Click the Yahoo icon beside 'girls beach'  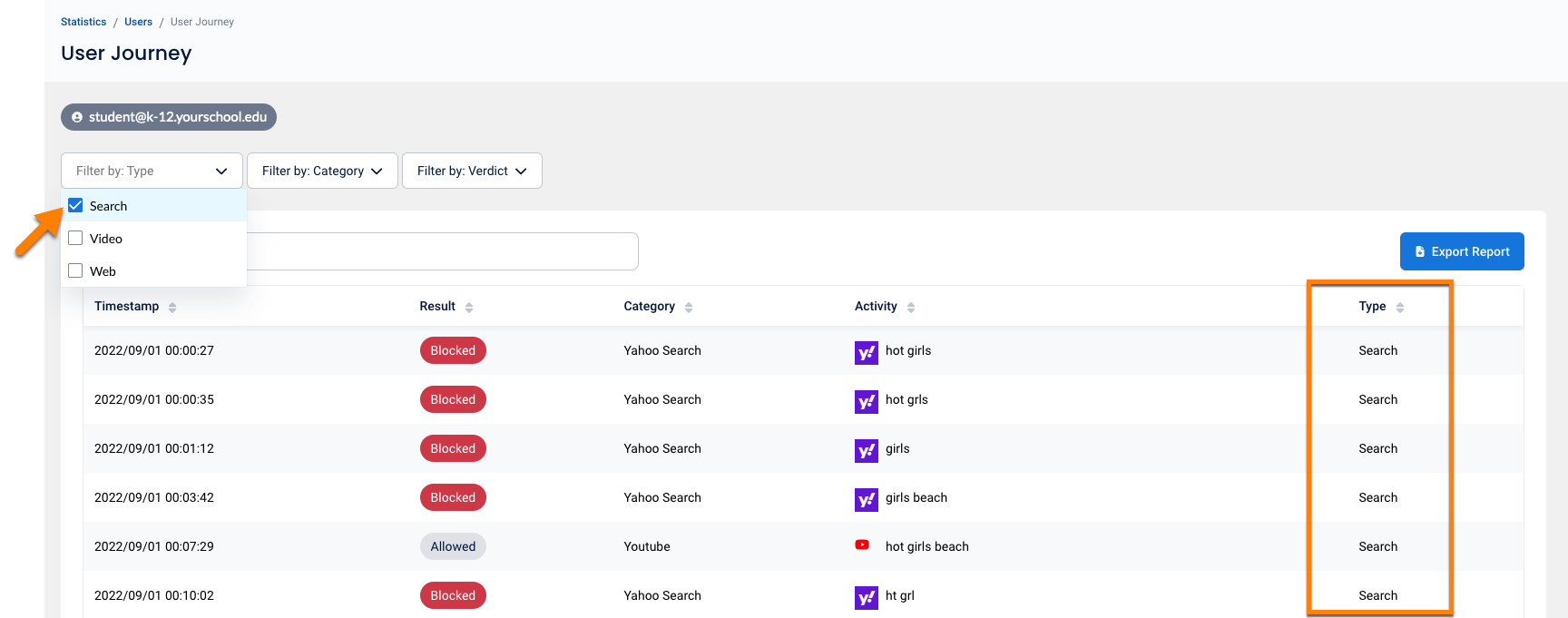click(866, 499)
